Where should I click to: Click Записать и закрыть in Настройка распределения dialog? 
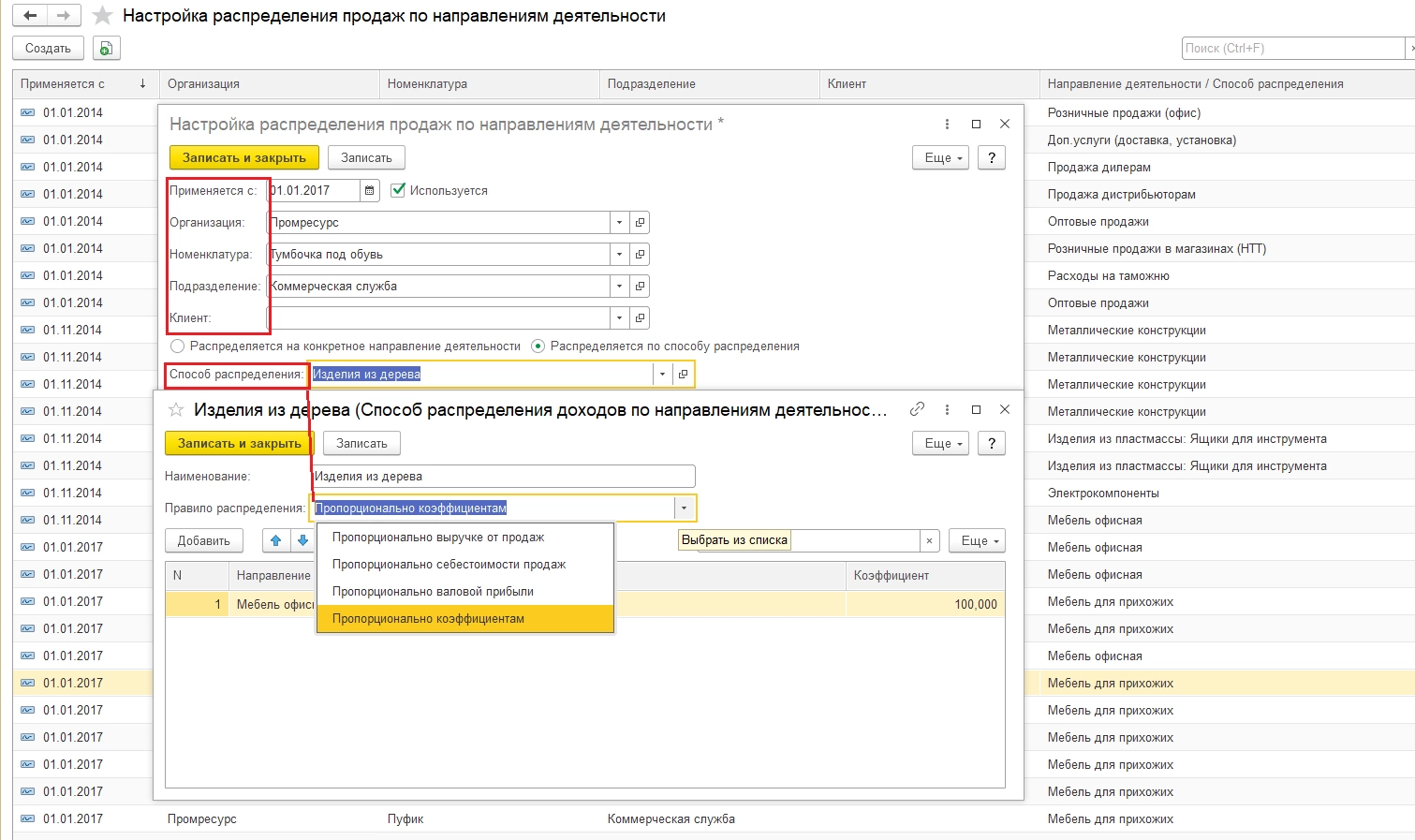[244, 157]
